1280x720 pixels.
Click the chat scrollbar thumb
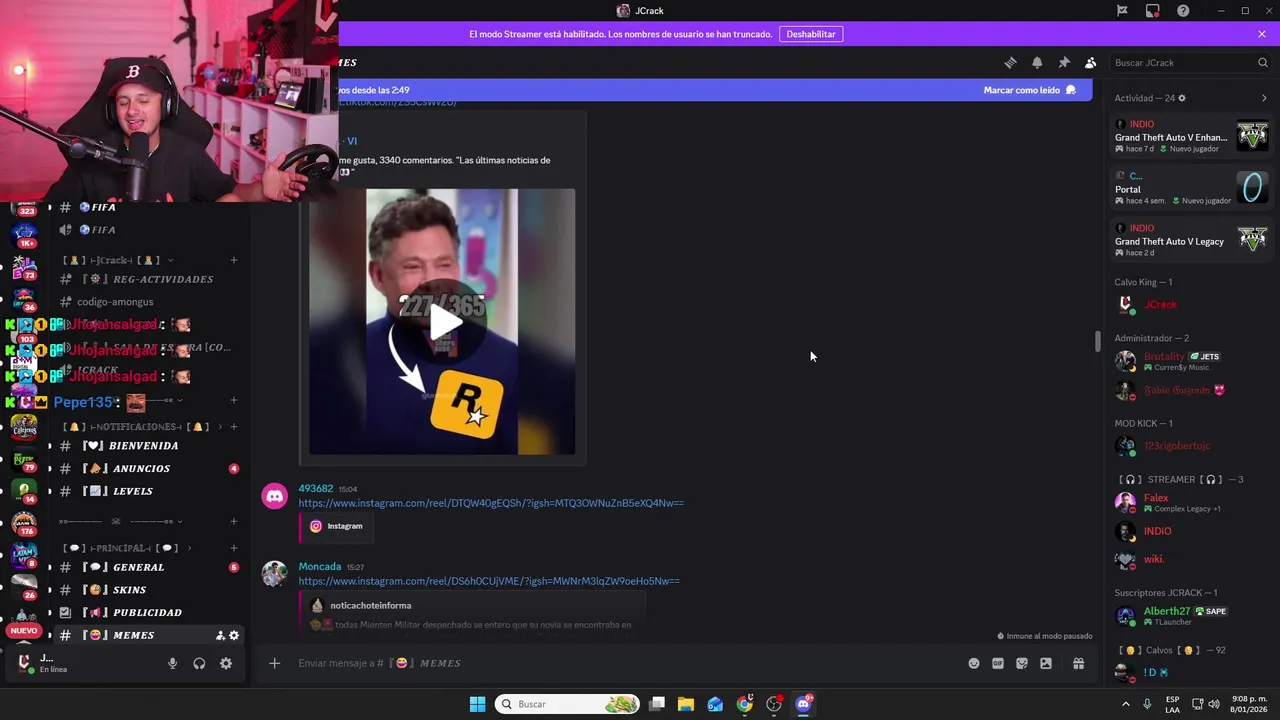pyautogui.click(x=1098, y=341)
